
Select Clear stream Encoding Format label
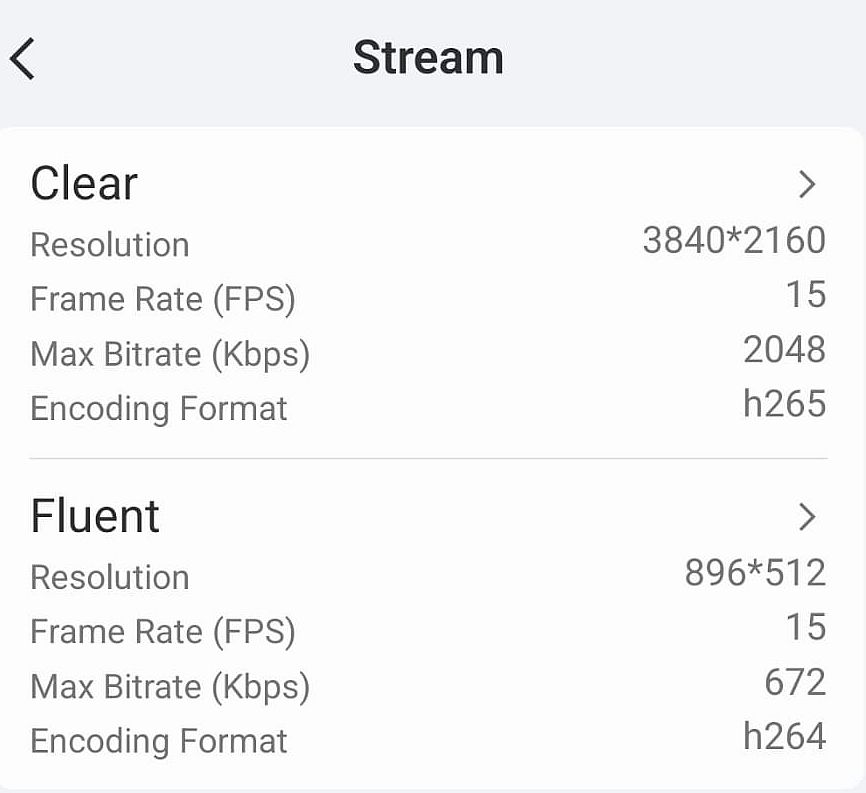coord(159,408)
